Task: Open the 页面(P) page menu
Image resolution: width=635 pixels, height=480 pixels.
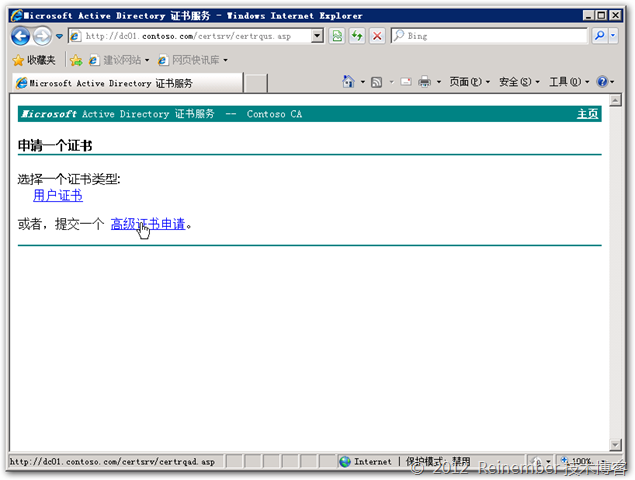Action: pyautogui.click(x=470, y=82)
